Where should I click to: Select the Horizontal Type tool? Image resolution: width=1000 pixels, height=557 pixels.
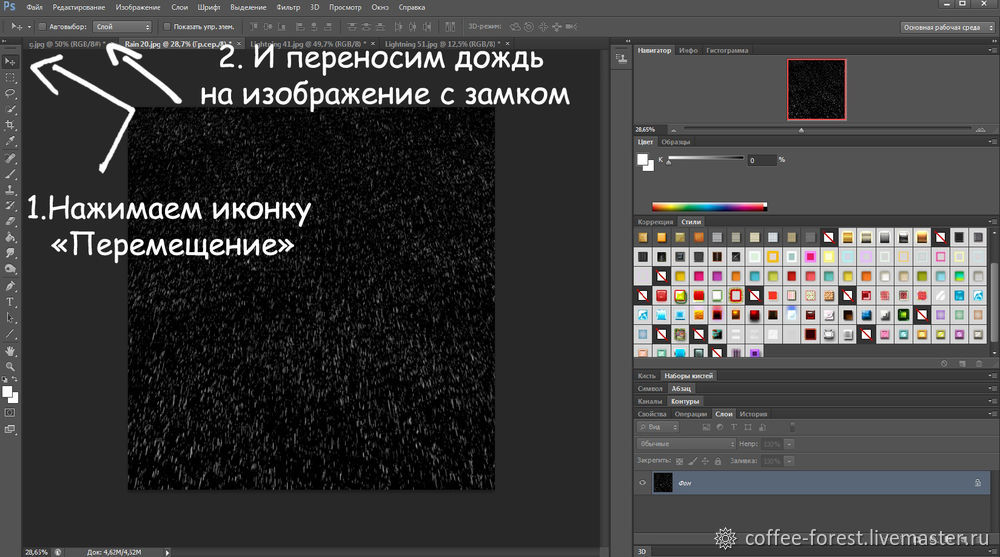pyautogui.click(x=10, y=301)
